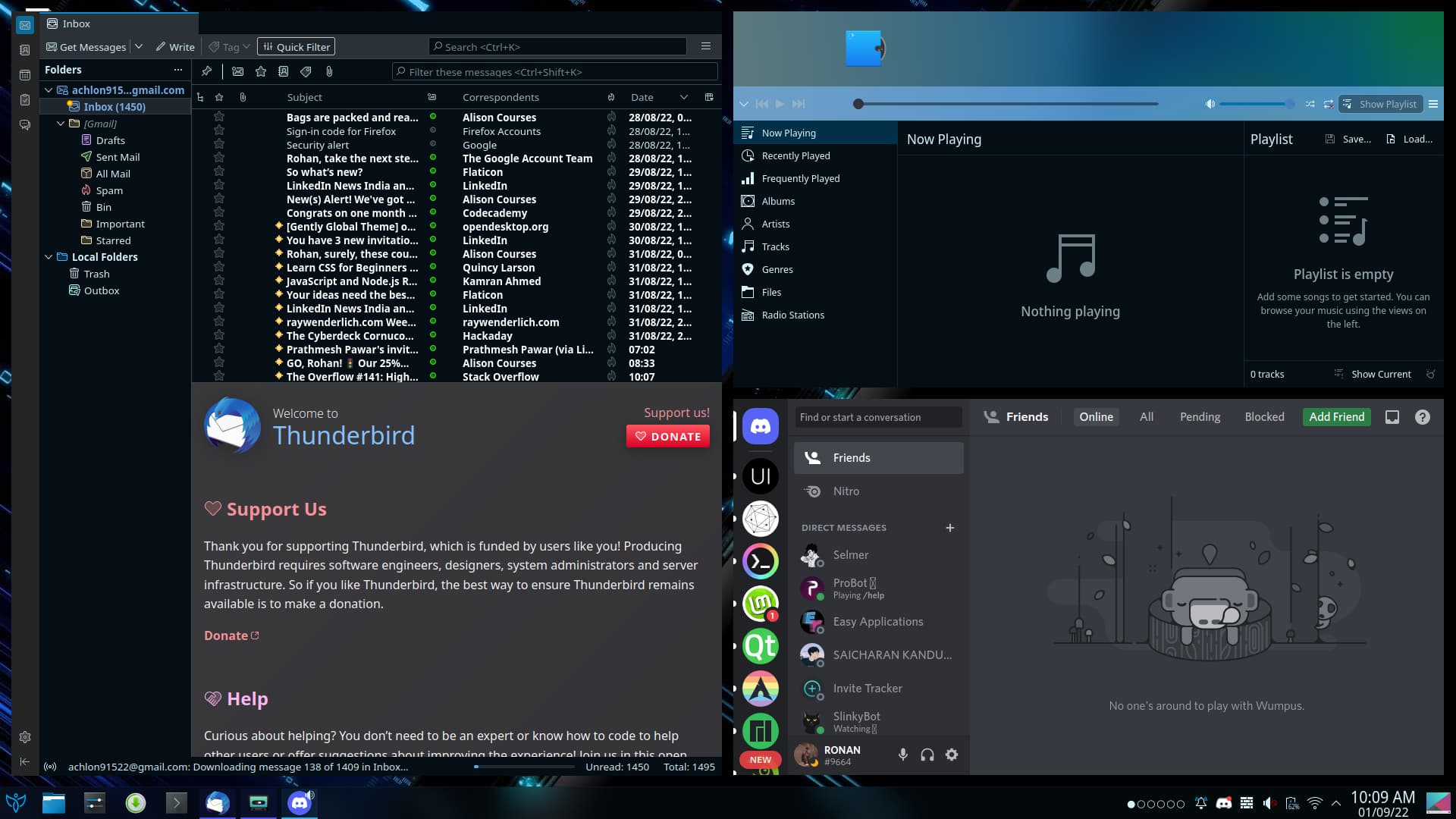Click the playback seek slider
Image resolution: width=1456 pixels, height=819 pixels.
click(1006, 104)
